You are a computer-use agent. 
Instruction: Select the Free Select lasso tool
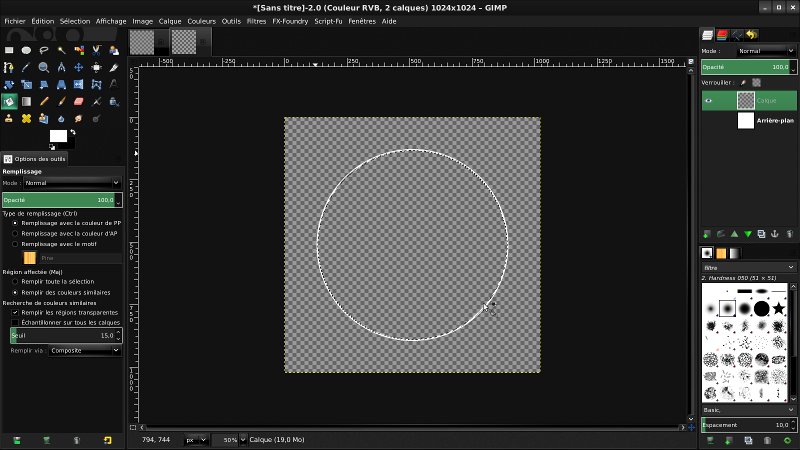[x=44, y=50]
